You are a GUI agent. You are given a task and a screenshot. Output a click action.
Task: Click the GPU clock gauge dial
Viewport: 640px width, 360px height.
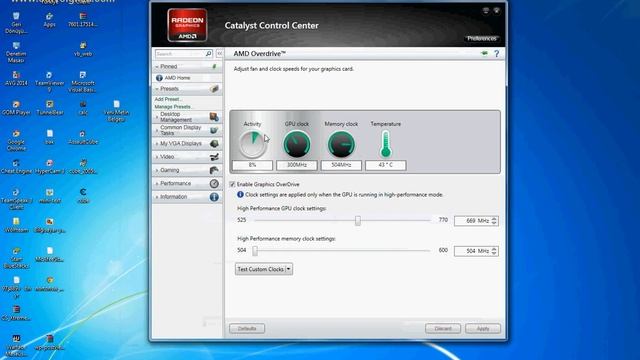point(297,144)
